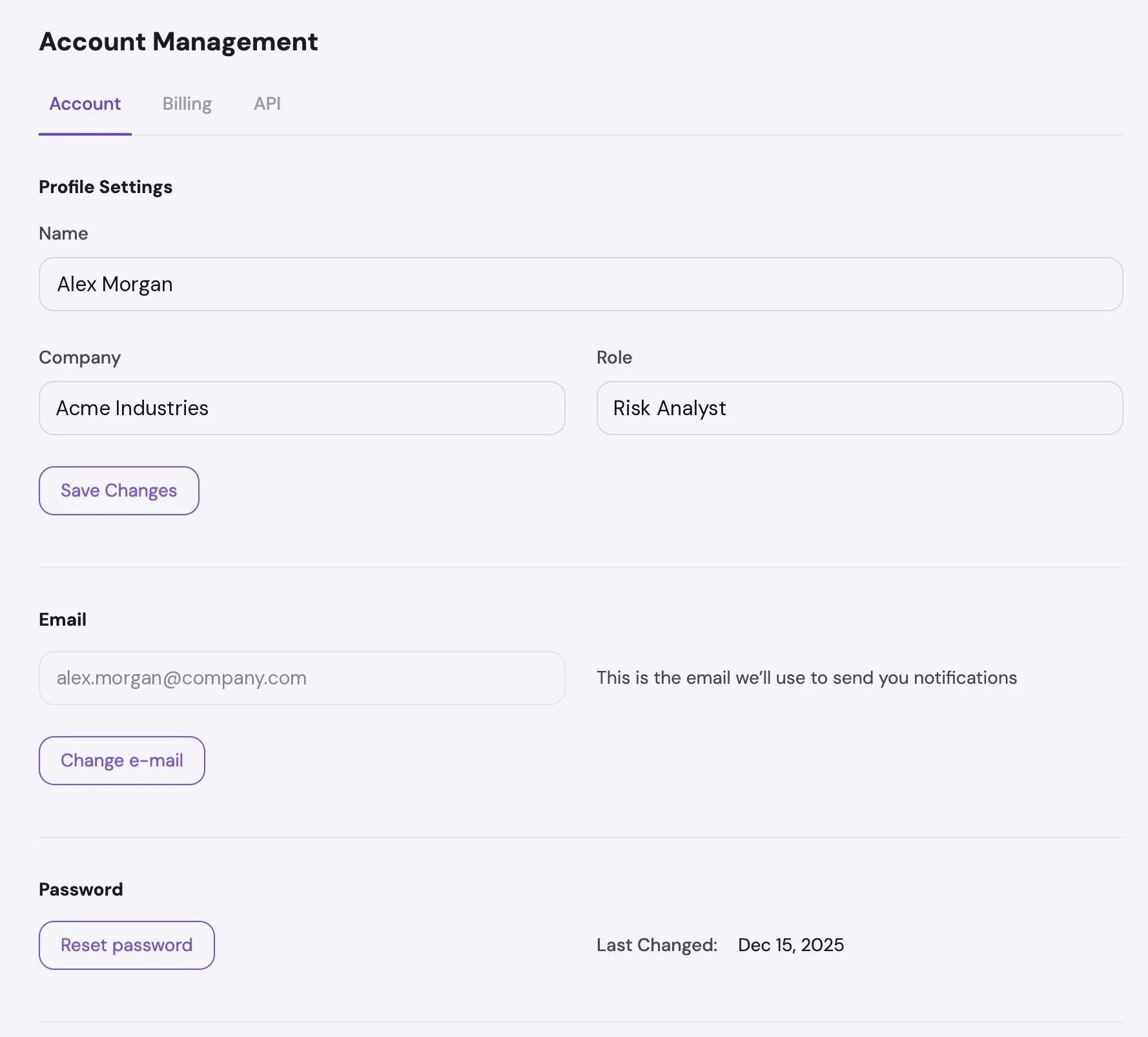Click the Email section heading
The image size is (1148, 1037).
coord(63,620)
